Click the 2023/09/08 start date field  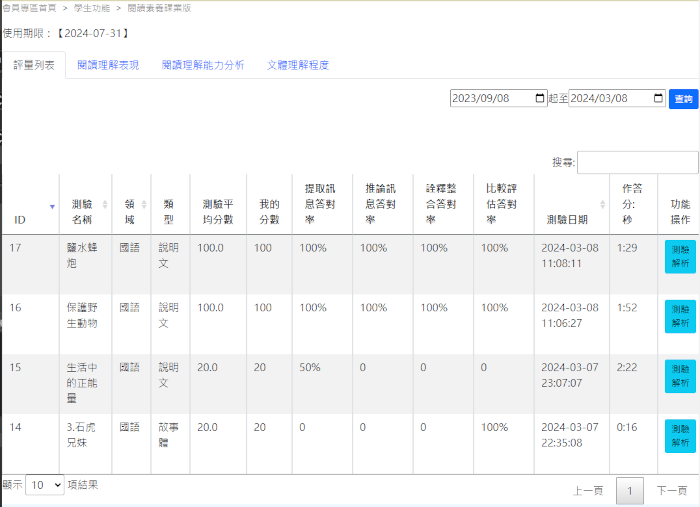point(490,98)
